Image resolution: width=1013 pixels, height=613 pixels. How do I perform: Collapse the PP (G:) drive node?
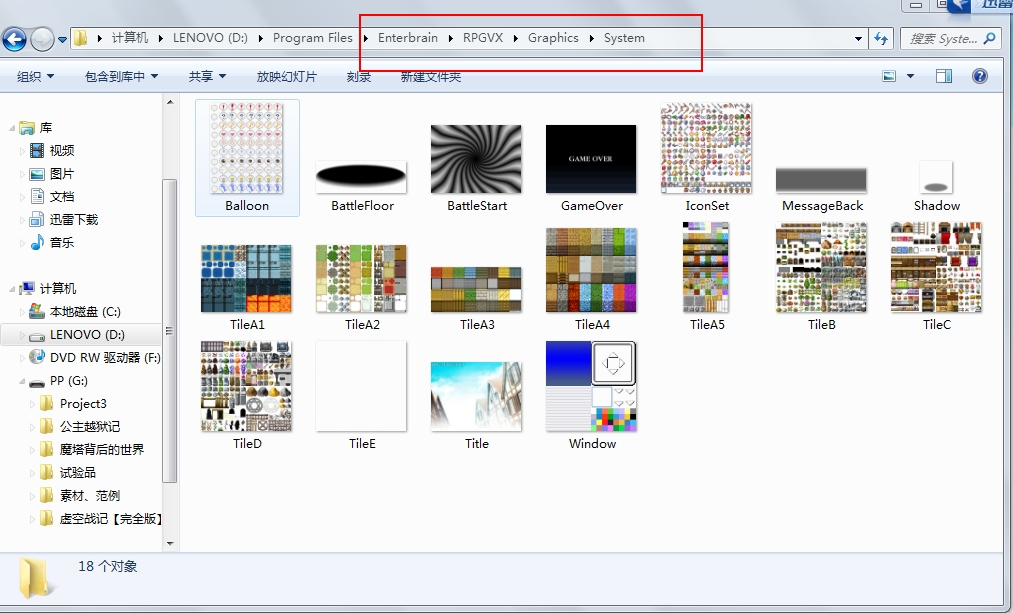click(23, 381)
